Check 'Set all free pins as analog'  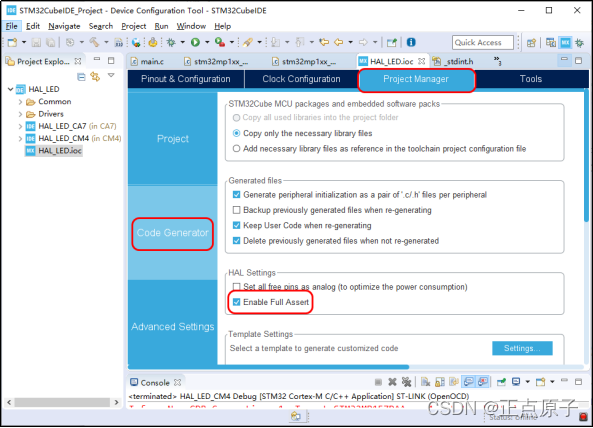tap(236, 287)
